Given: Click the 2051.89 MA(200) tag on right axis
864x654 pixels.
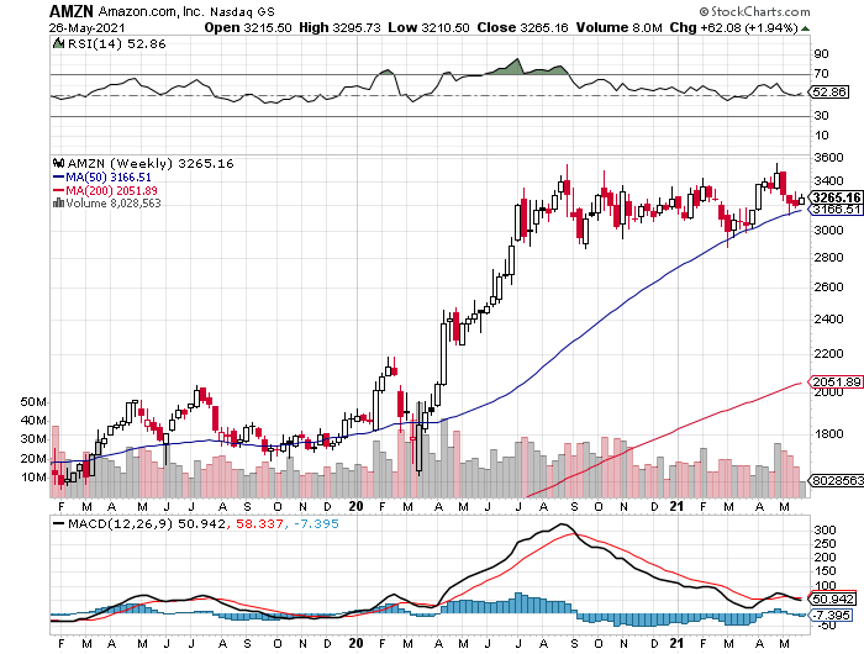Looking at the screenshot, I should pyautogui.click(x=836, y=382).
